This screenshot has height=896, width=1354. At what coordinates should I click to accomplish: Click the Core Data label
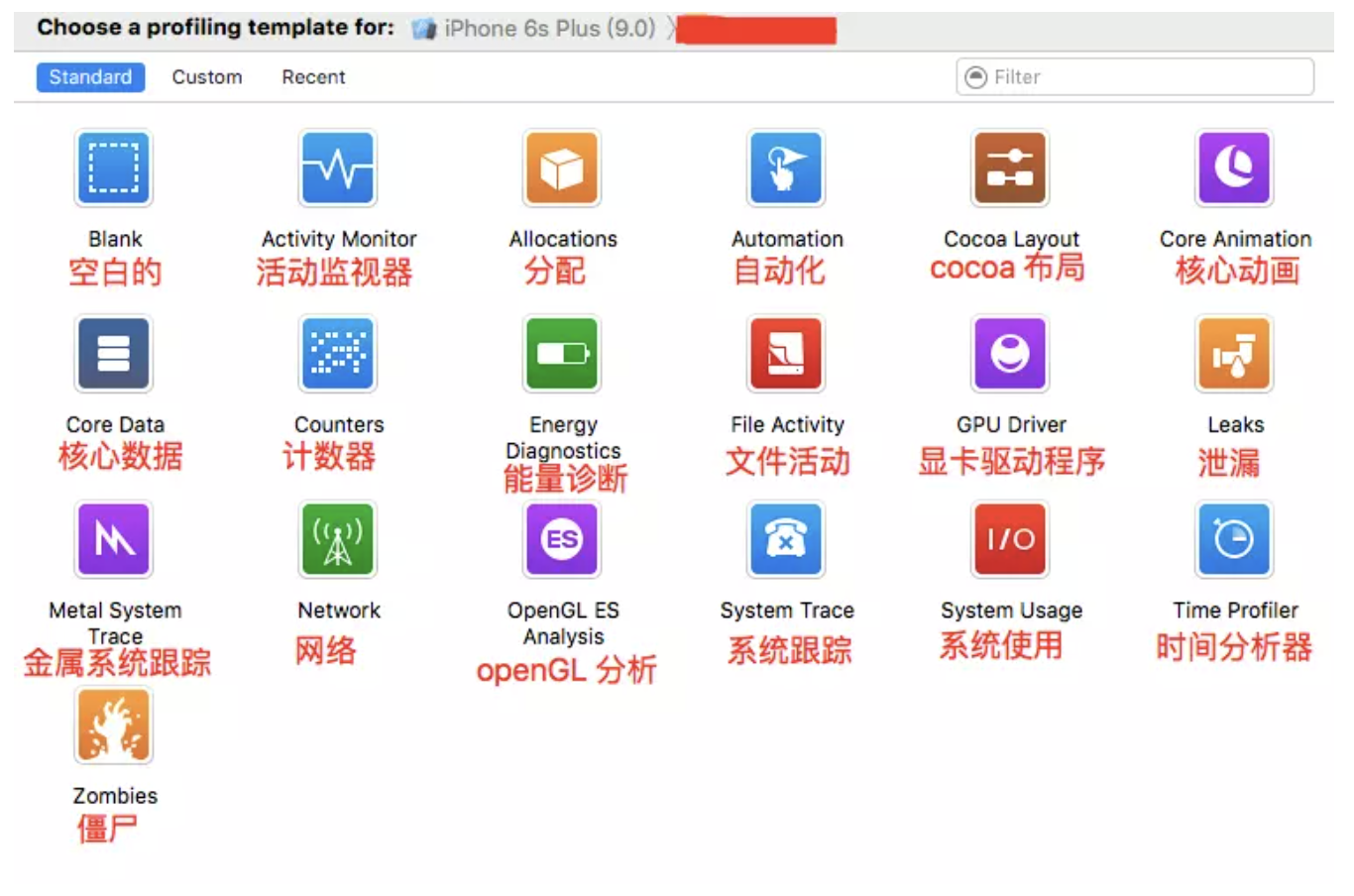[x=115, y=424]
